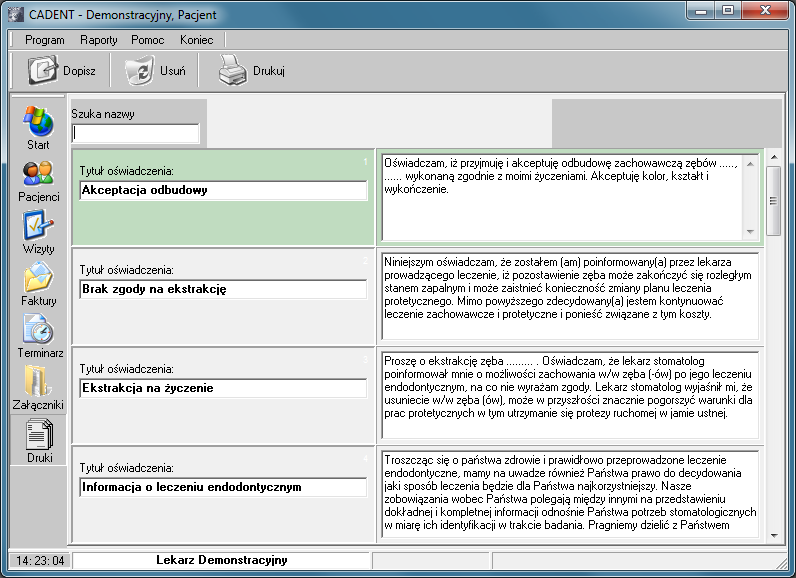This screenshot has height=578, width=796.
Task: Click the Koniec menu item
Action: 196,40
